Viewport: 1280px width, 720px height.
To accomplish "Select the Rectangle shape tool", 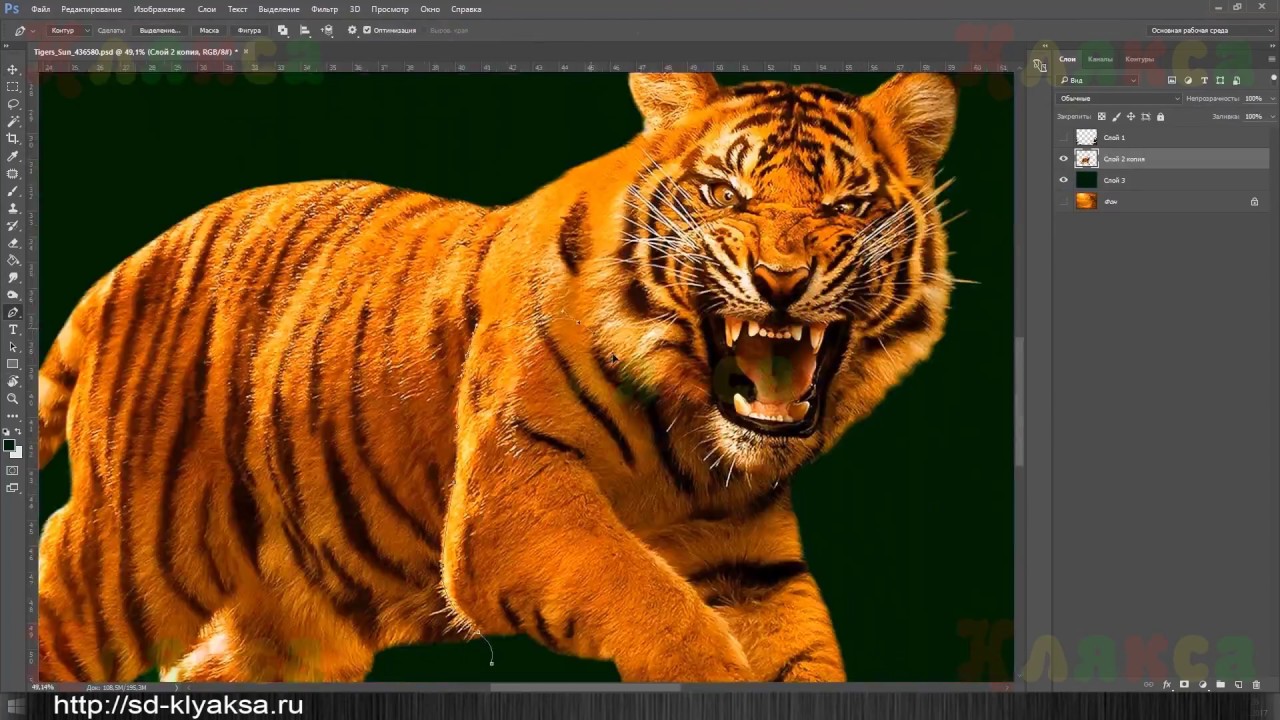I will click(x=13, y=364).
